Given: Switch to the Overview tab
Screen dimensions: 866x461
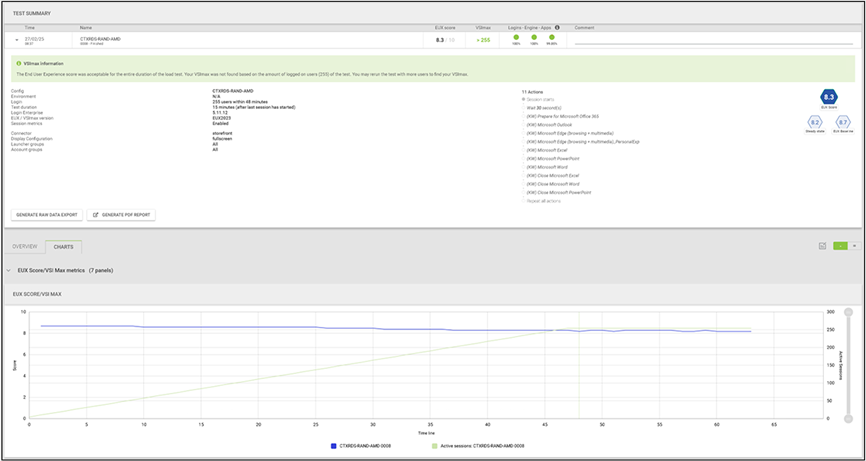Looking at the screenshot, I should [24, 247].
